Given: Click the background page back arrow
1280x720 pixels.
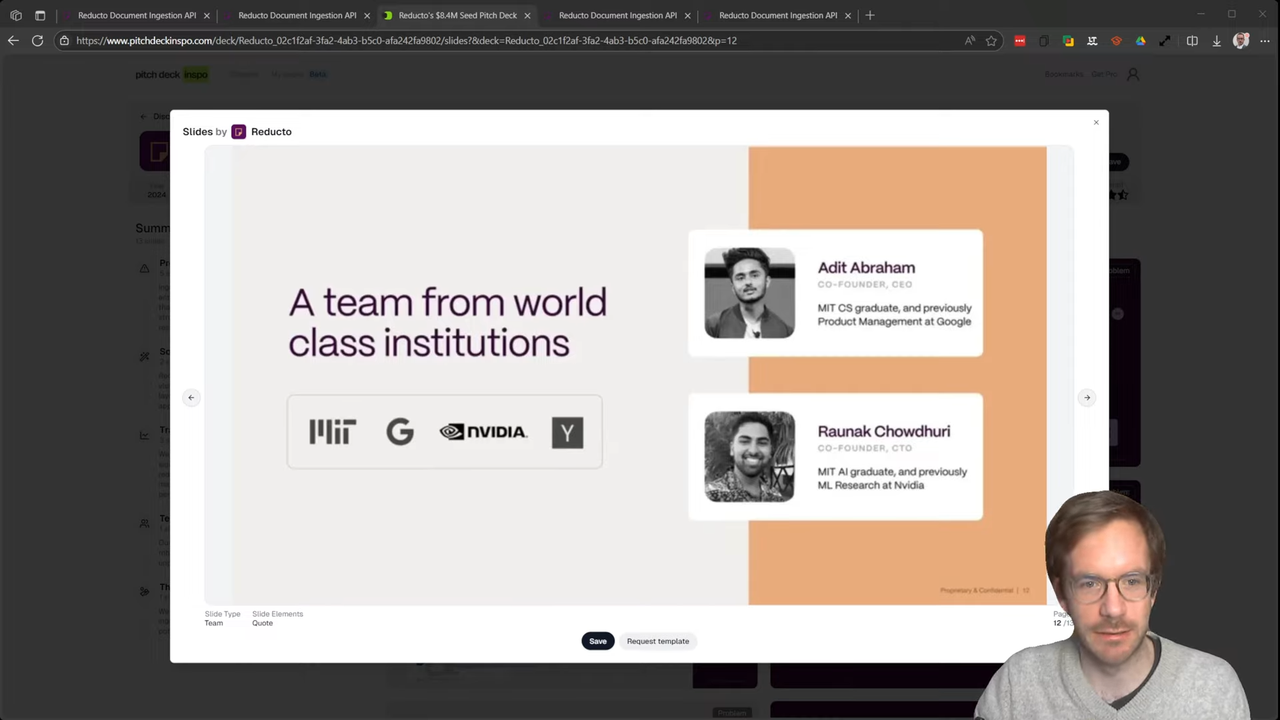Looking at the screenshot, I should point(143,116).
